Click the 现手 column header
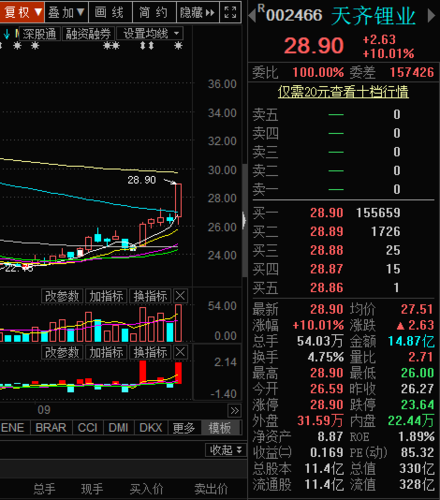 click(x=92, y=489)
